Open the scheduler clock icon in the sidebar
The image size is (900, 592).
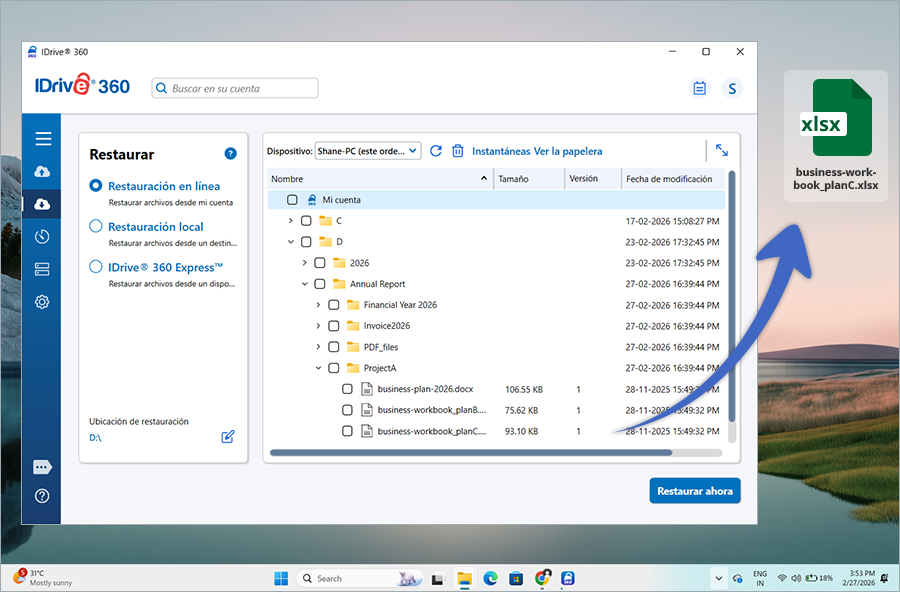pyautogui.click(x=42, y=237)
